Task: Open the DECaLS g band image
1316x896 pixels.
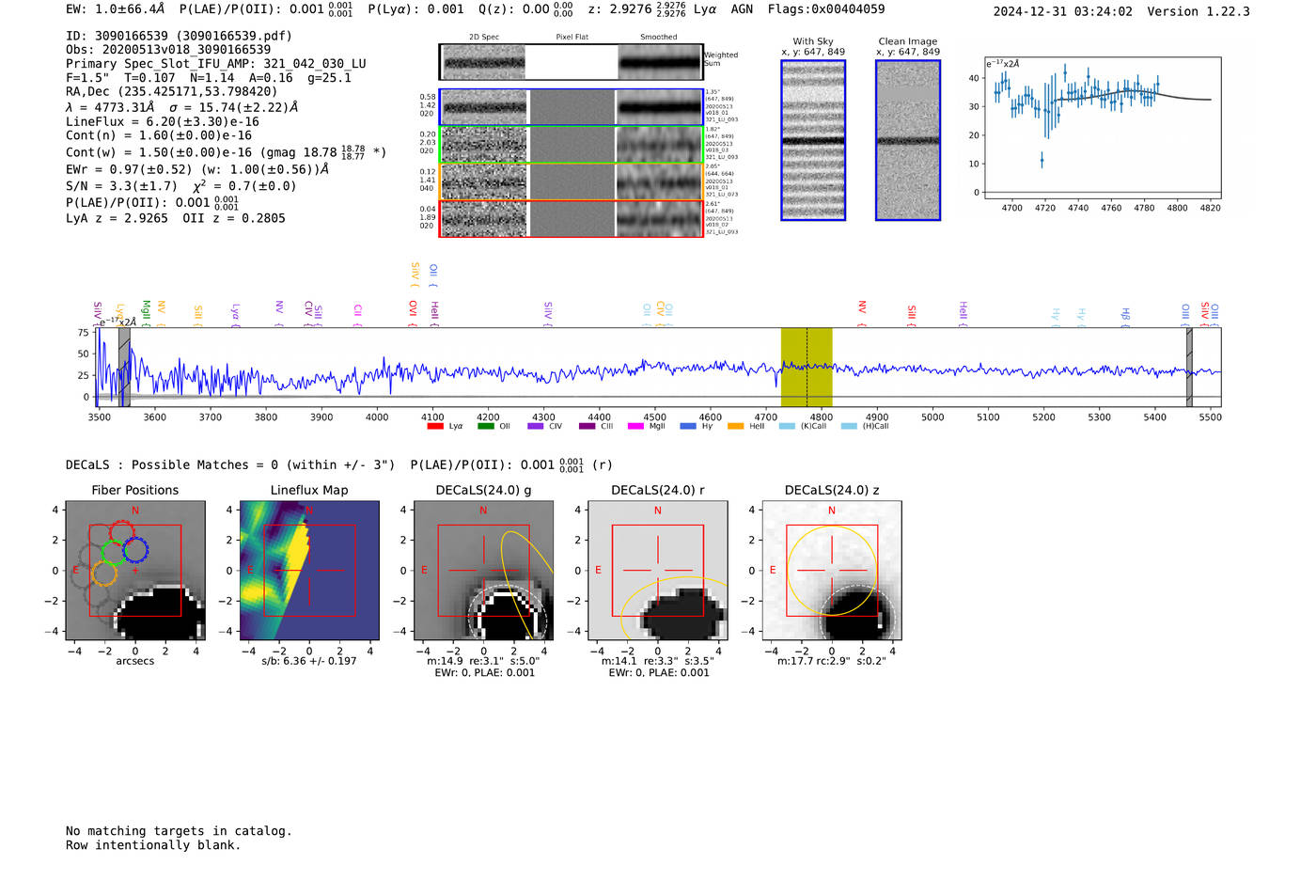Action: [483, 571]
